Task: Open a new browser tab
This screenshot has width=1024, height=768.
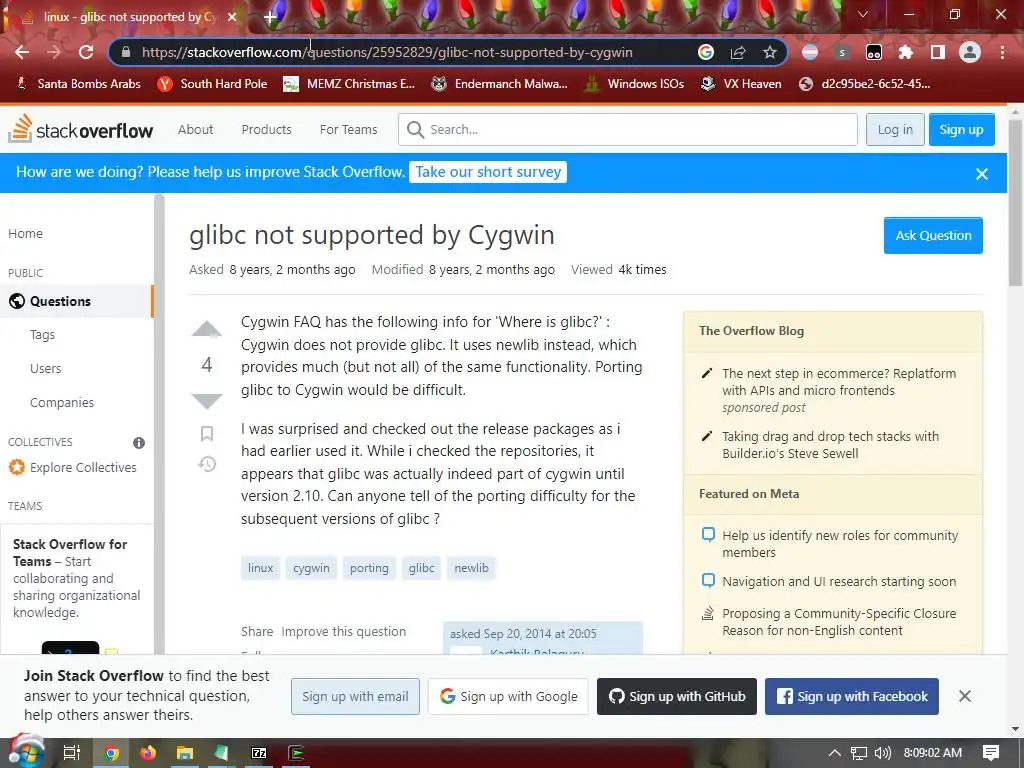Action: (x=270, y=17)
